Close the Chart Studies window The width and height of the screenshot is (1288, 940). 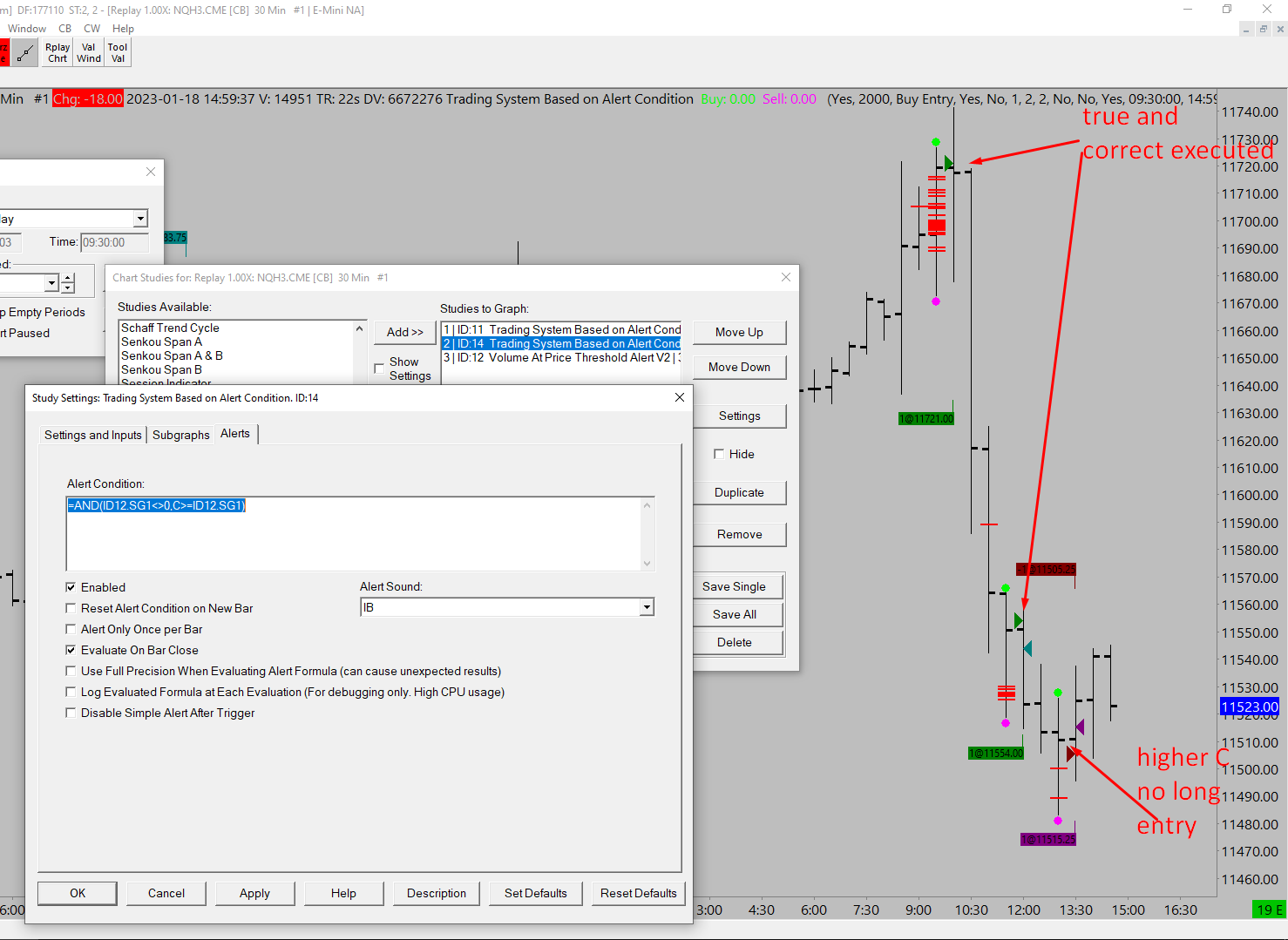tap(786, 277)
